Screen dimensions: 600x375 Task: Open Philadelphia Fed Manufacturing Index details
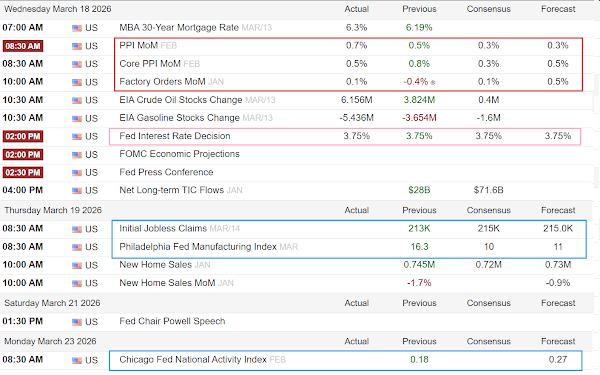pyautogui.click(x=198, y=247)
